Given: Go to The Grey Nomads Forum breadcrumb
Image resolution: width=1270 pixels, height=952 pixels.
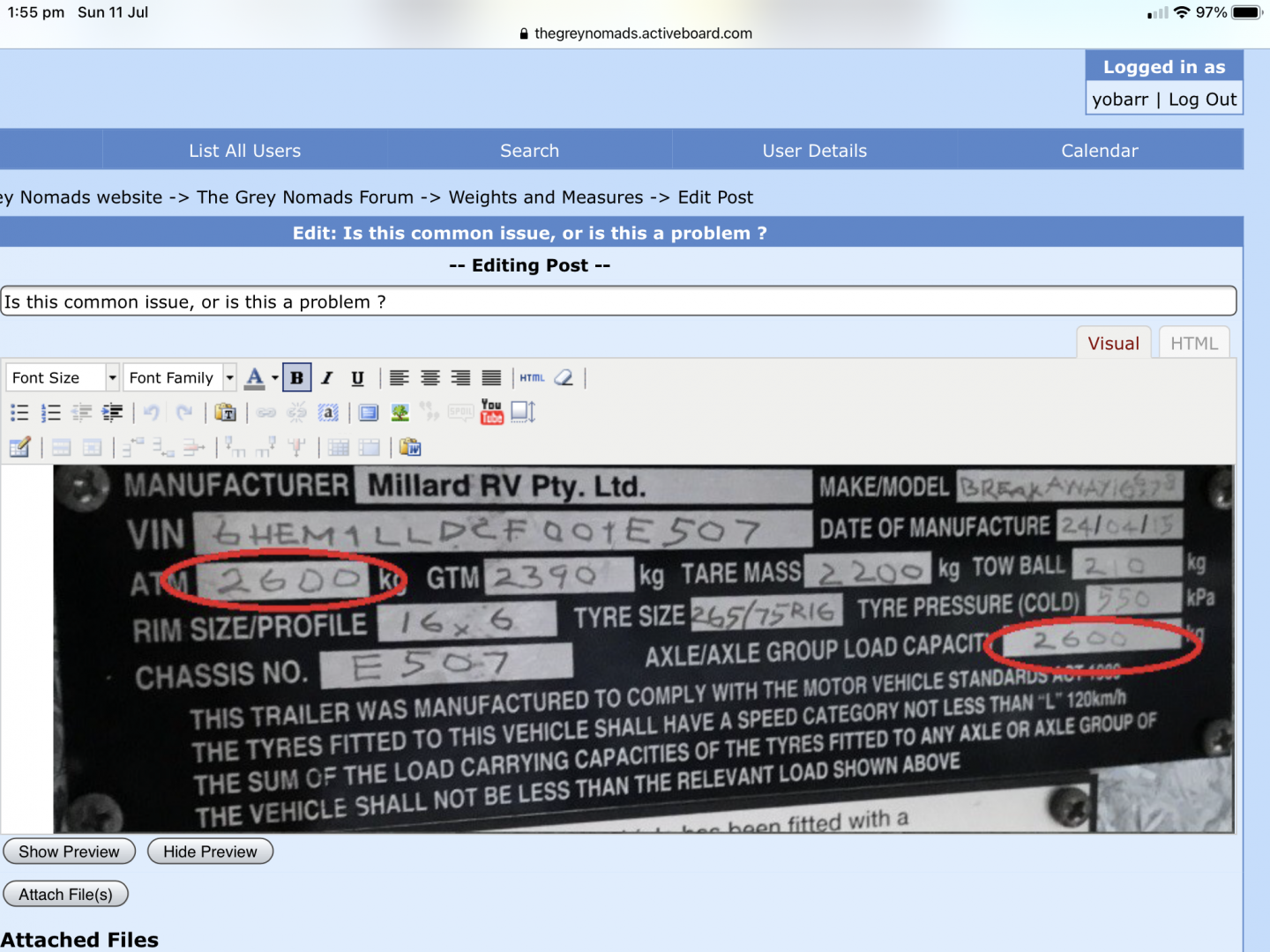Looking at the screenshot, I should 305,197.
